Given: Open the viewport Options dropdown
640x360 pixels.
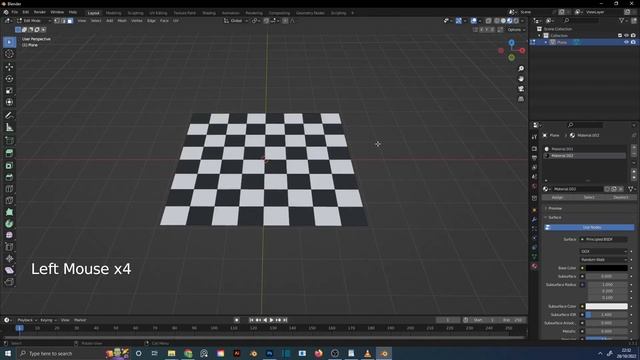Looking at the screenshot, I should (x=516, y=29).
